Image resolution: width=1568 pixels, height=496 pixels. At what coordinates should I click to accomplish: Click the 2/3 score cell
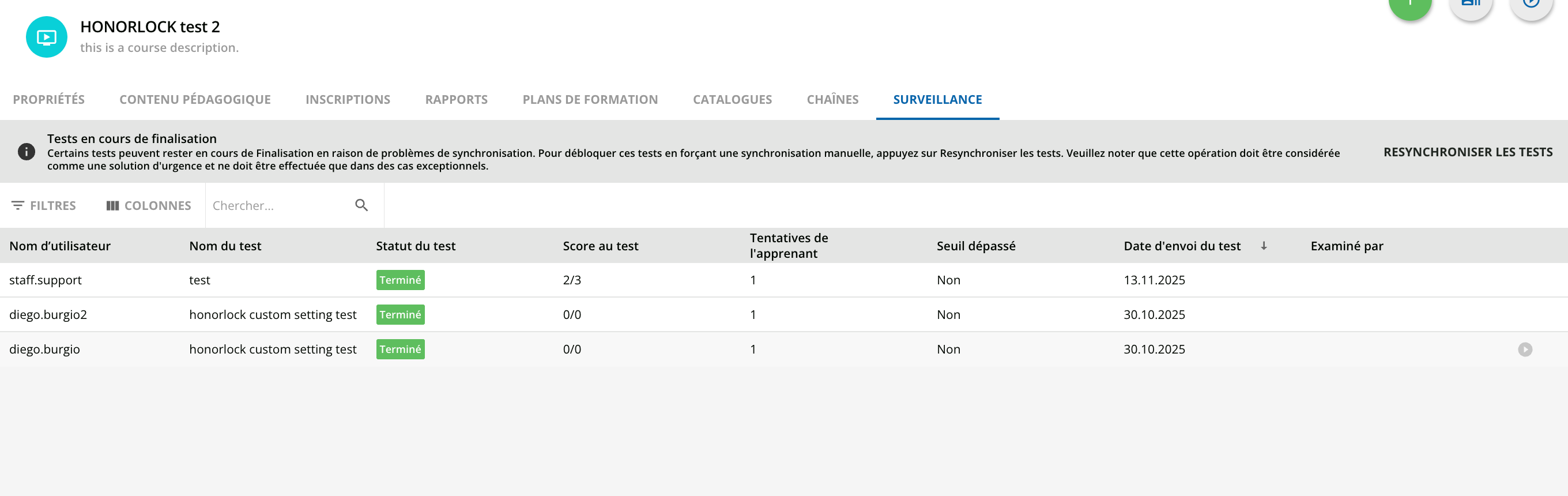[571, 280]
